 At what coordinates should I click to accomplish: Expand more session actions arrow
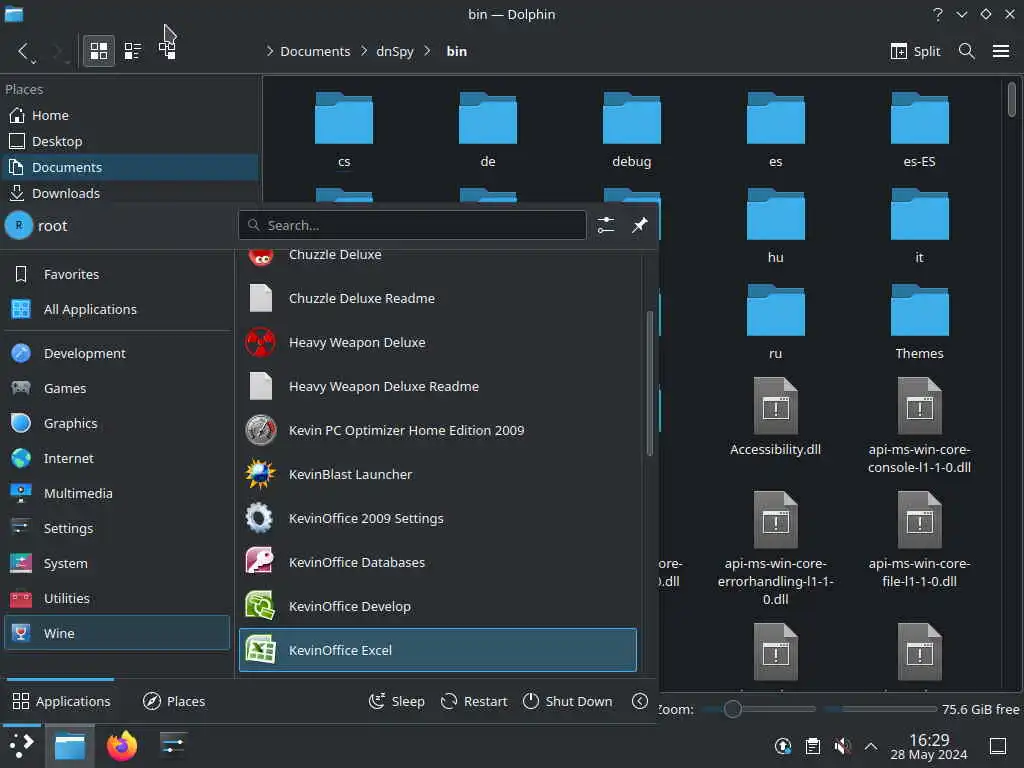click(x=640, y=701)
